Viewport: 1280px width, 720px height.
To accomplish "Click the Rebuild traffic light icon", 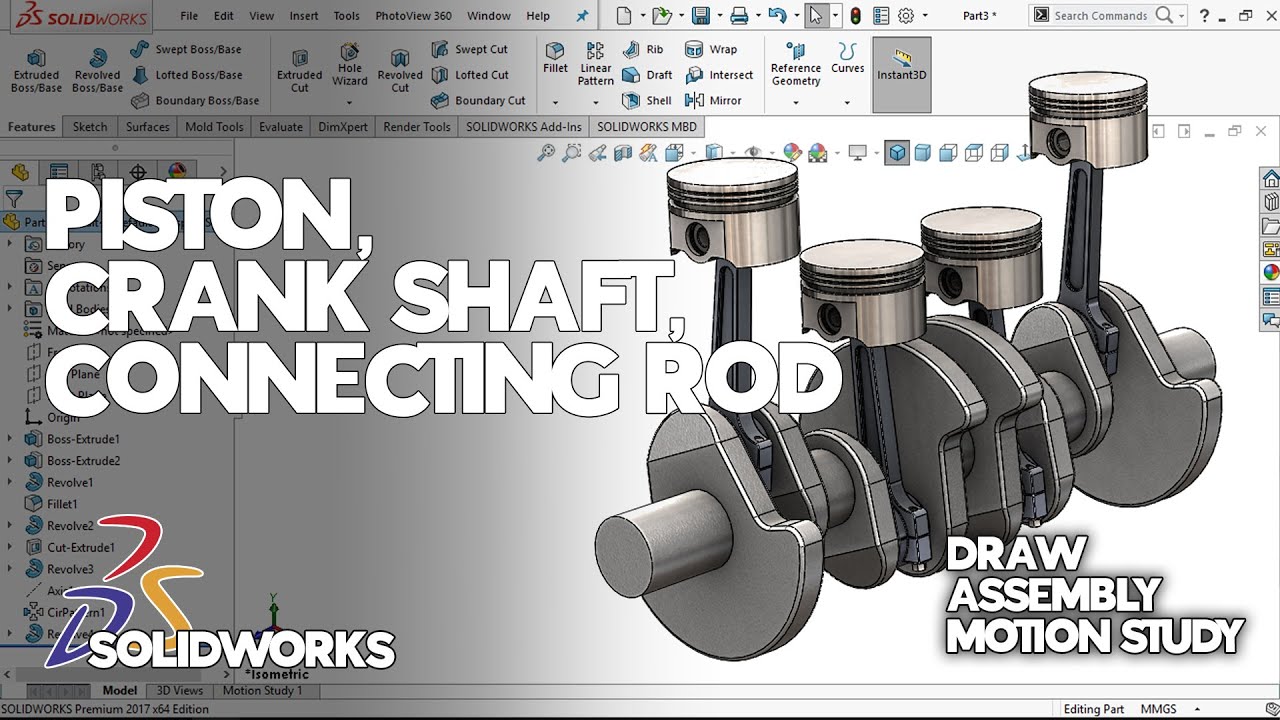I will [x=855, y=16].
